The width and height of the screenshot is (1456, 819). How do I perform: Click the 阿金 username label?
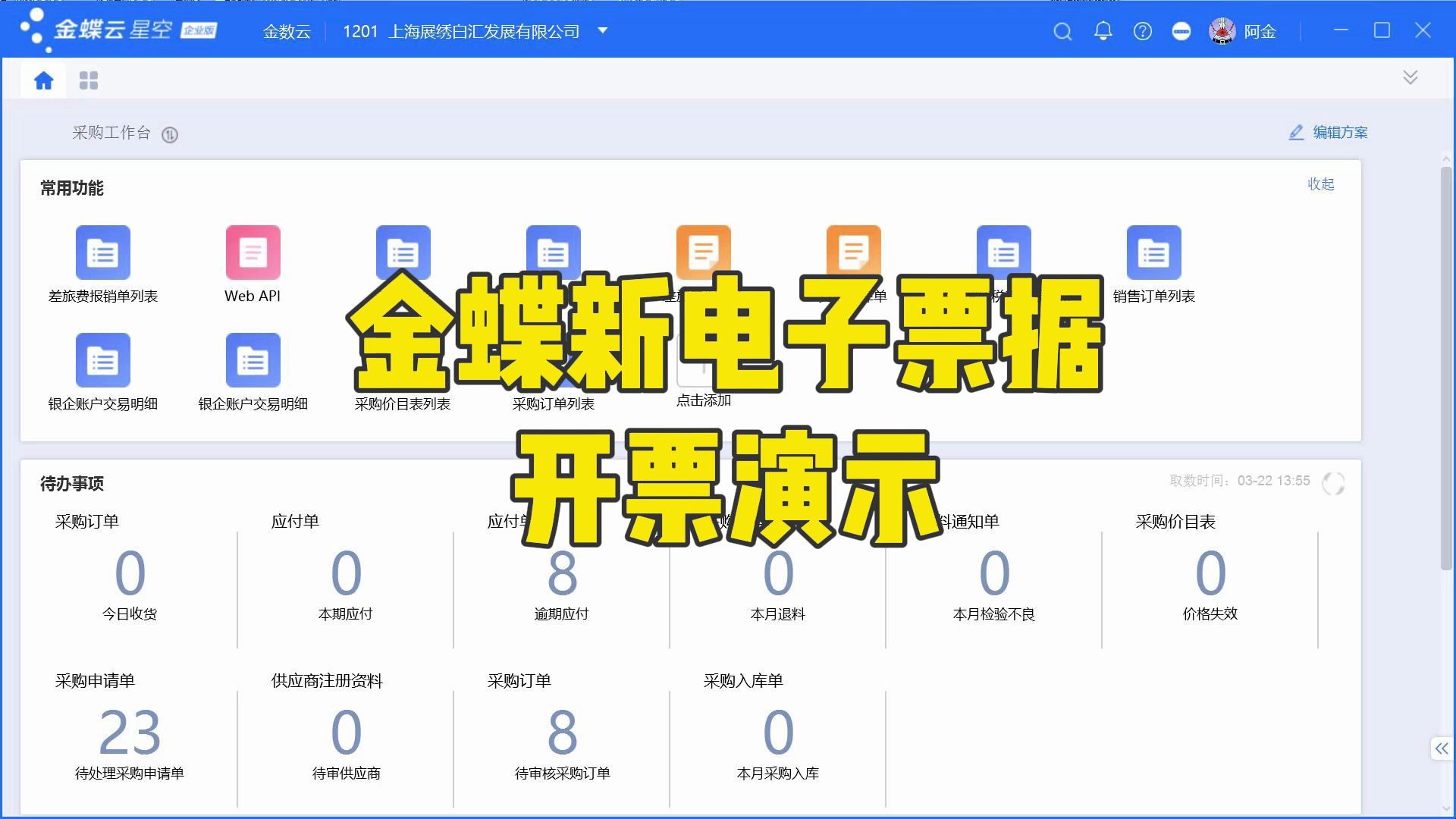pos(1260,32)
